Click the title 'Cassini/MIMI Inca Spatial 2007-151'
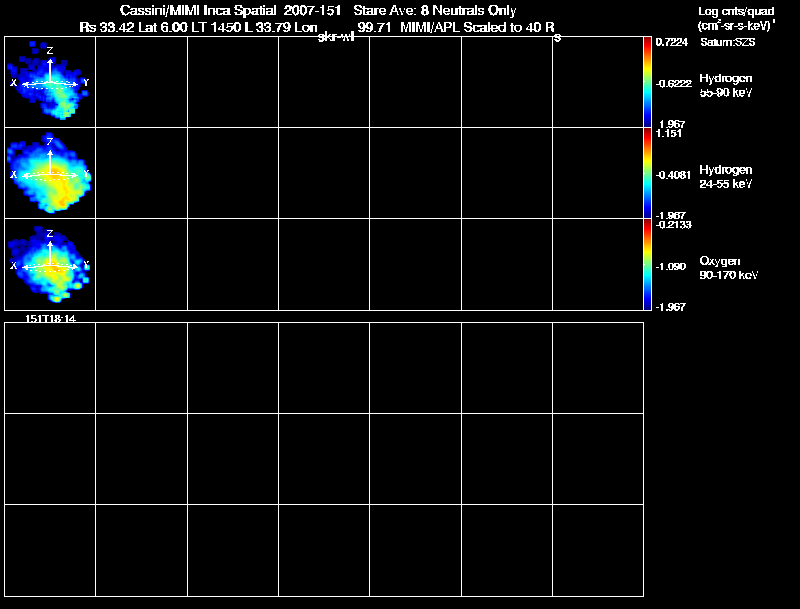This screenshot has height=609, width=800. (230, 10)
